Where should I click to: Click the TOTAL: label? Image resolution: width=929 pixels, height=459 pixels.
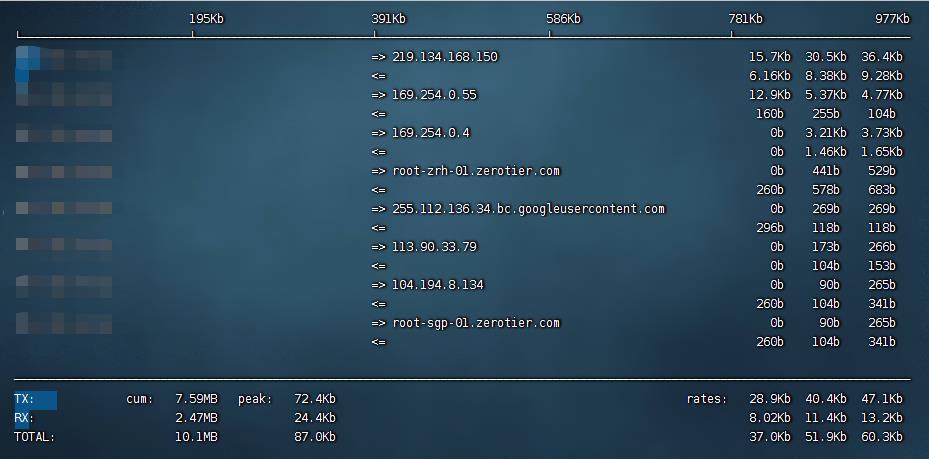35,437
